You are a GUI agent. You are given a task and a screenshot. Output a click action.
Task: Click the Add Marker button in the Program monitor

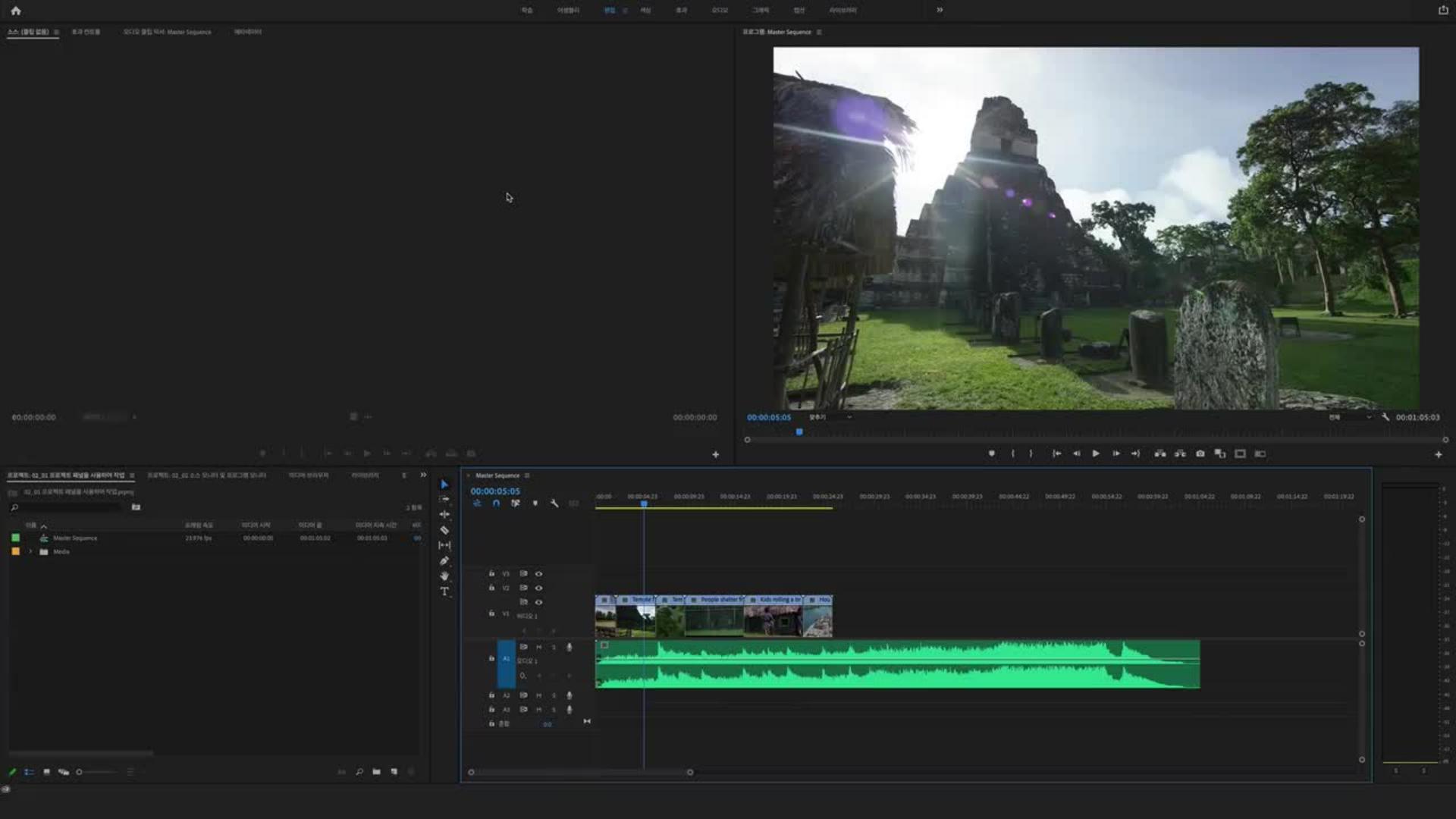991,453
